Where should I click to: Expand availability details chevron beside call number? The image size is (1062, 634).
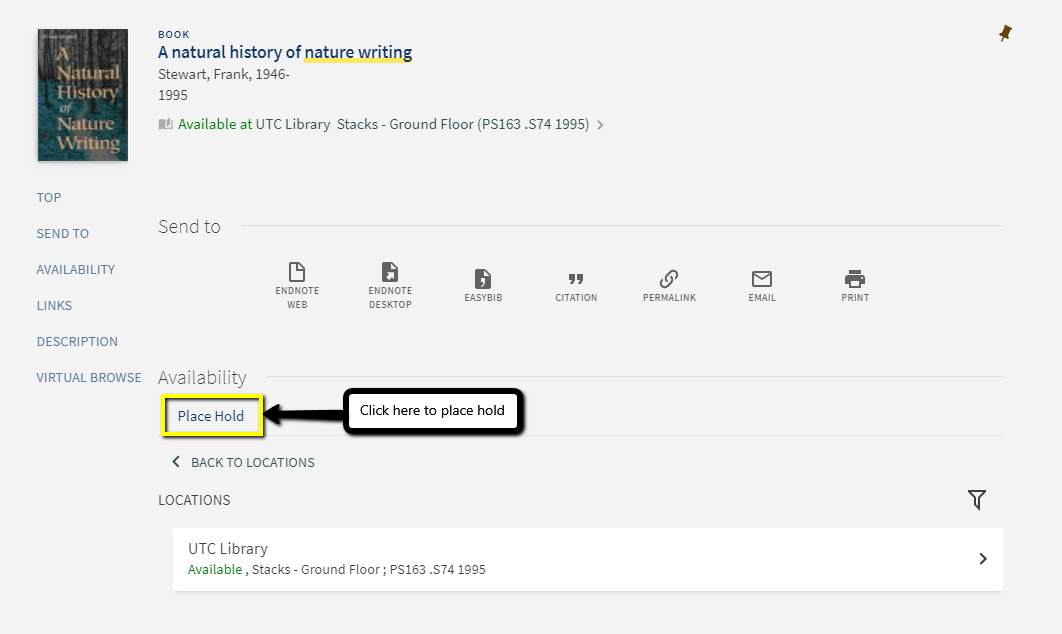[600, 125]
